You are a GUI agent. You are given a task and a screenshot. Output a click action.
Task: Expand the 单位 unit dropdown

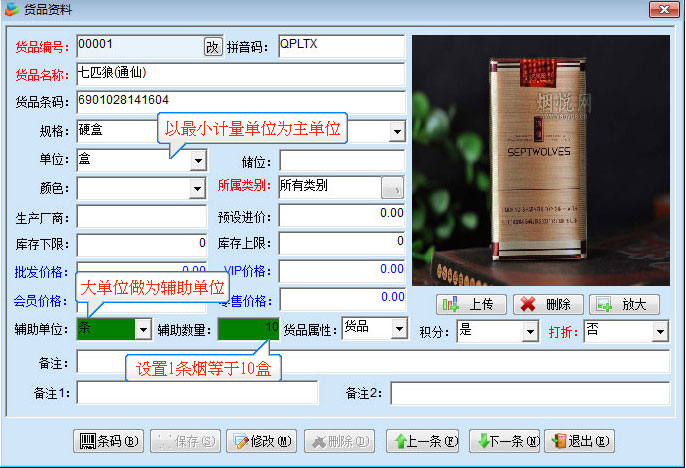coord(198,160)
